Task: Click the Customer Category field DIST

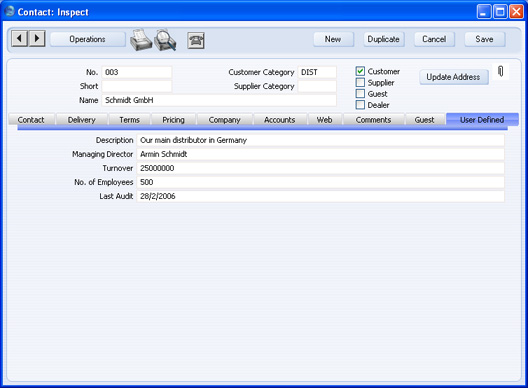Action: tap(317, 72)
